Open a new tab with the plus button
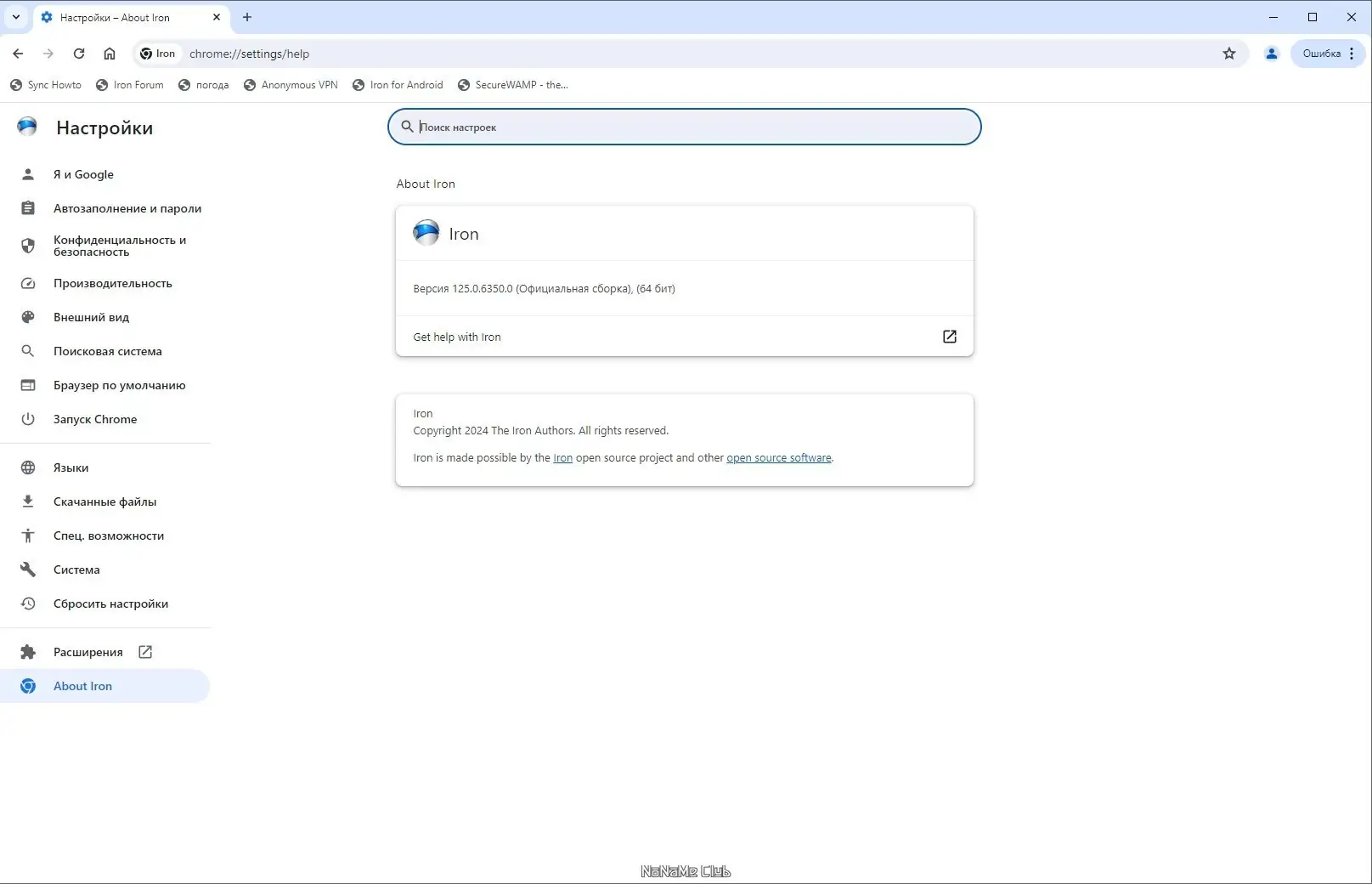The image size is (1372, 884). click(x=247, y=17)
